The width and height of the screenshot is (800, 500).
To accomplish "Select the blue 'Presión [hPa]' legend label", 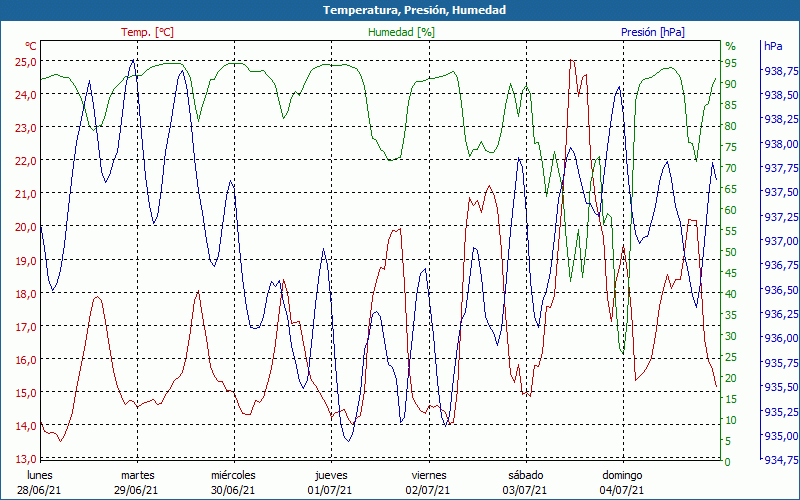I will tap(653, 32).
